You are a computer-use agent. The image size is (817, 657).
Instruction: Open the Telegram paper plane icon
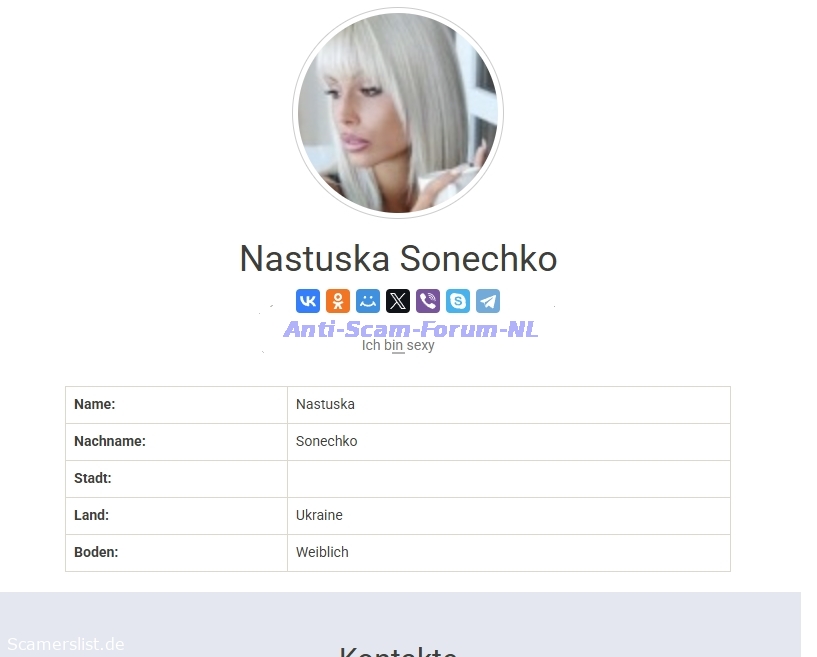(x=488, y=301)
